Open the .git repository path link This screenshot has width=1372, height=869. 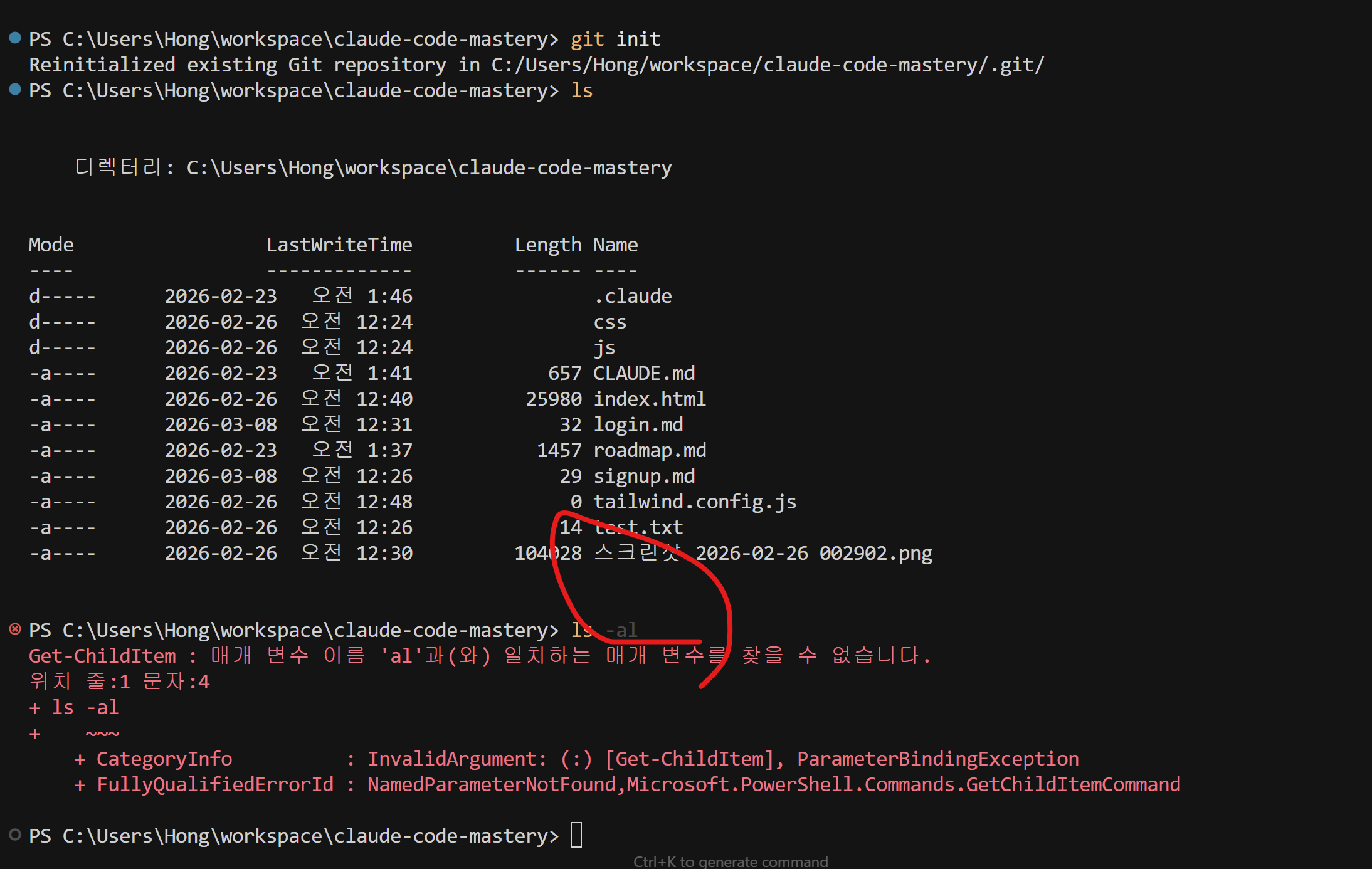tap(768, 65)
